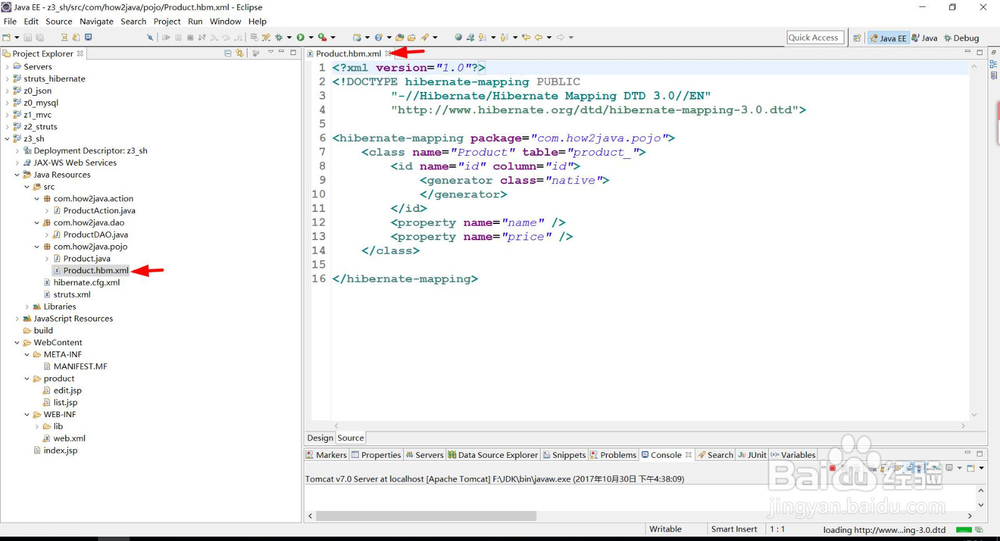Open the Navigate menu
This screenshot has width=1000, height=541.
pos(96,21)
